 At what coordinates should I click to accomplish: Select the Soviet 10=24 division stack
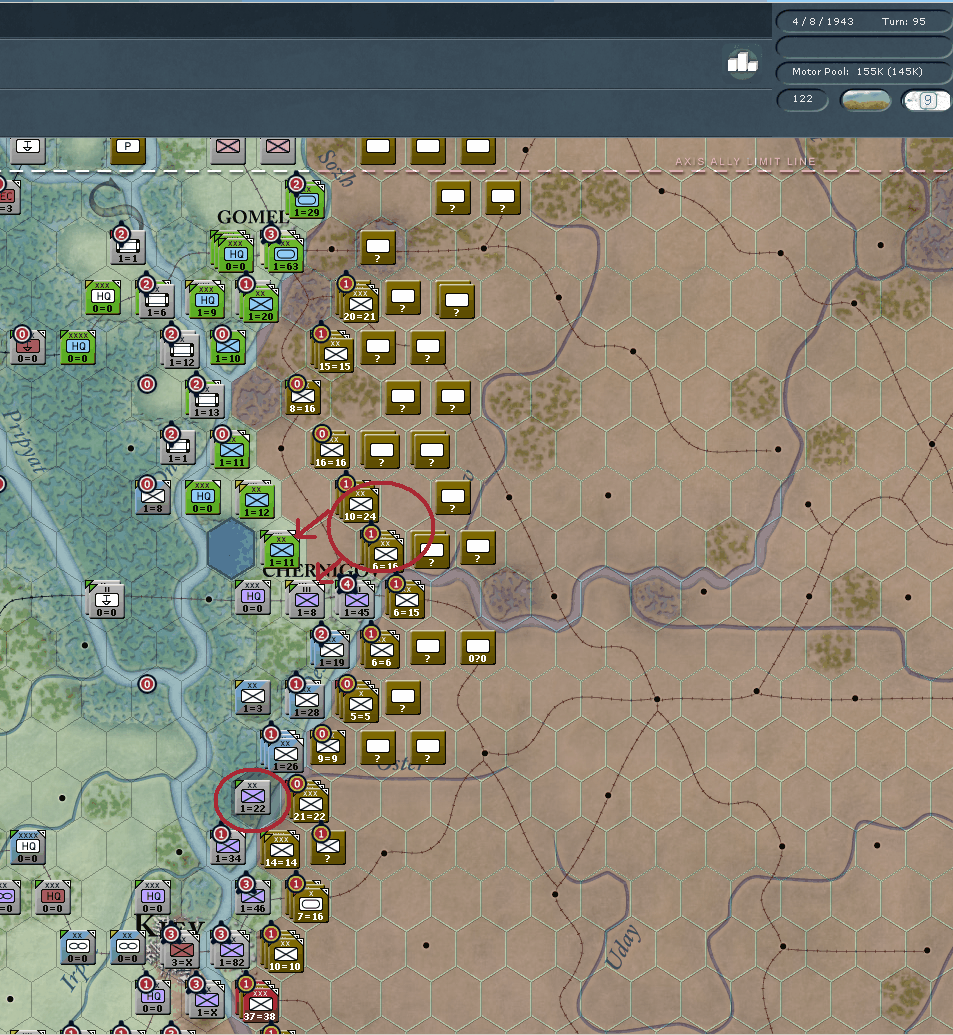pyautogui.click(x=360, y=505)
